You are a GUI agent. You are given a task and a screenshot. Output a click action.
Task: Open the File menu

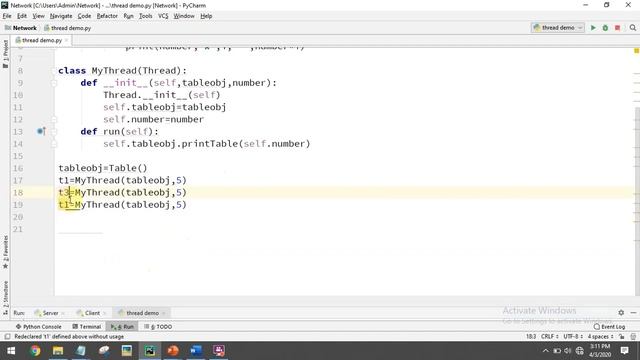[x=7, y=16]
